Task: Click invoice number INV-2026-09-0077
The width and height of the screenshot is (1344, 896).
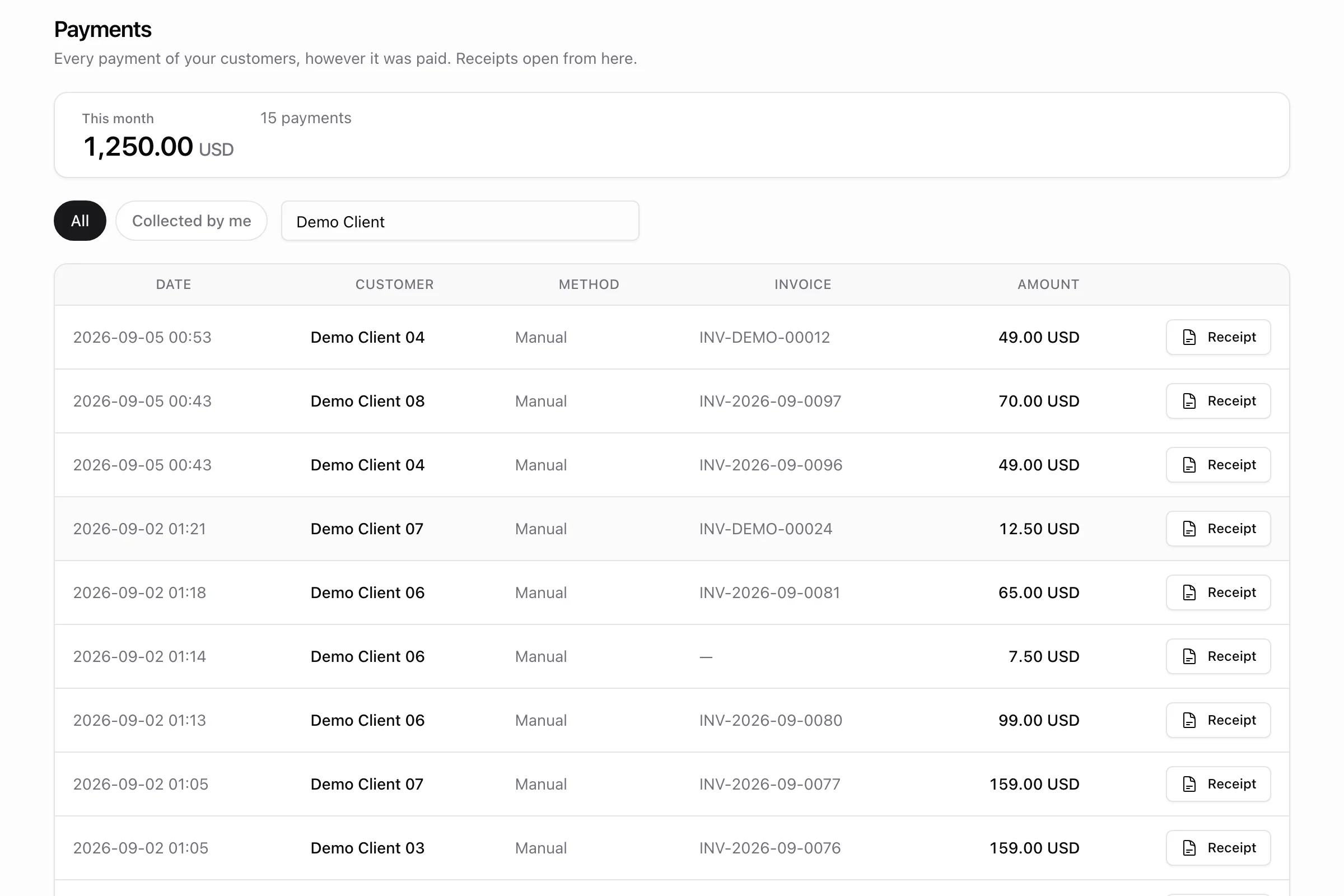Action: (x=769, y=784)
